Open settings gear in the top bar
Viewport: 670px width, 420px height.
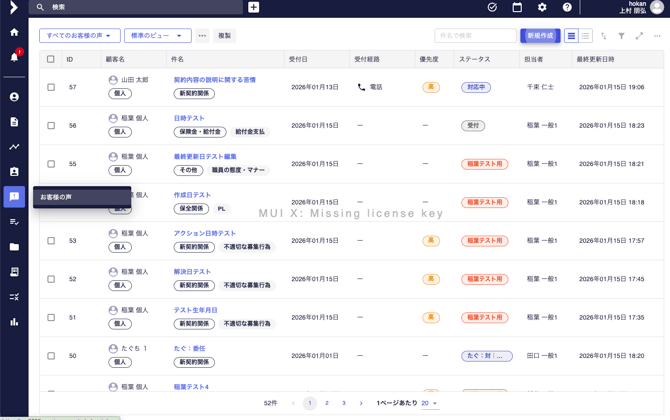tap(542, 8)
